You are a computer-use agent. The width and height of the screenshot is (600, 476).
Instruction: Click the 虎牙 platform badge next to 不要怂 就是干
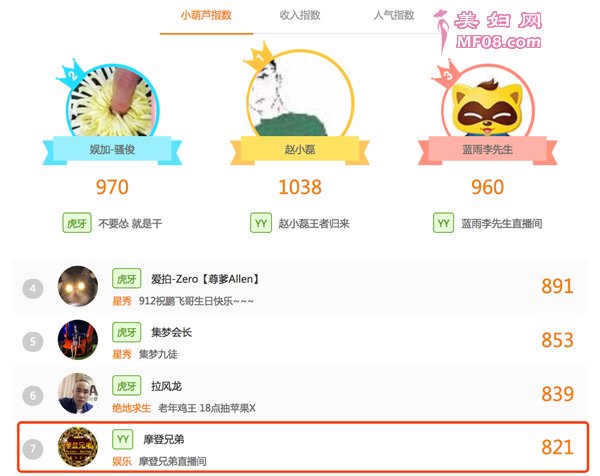pos(77,223)
